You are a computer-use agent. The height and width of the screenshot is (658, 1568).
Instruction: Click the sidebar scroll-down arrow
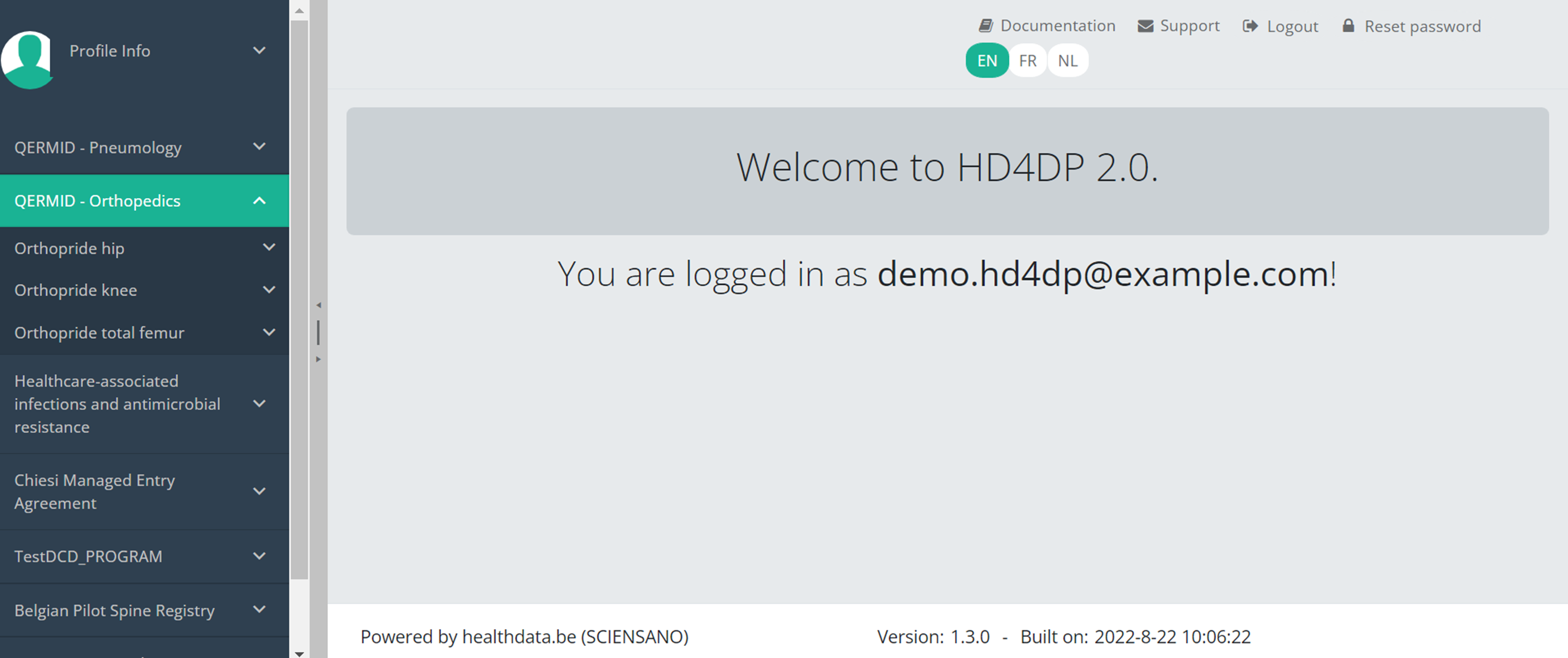(299, 653)
